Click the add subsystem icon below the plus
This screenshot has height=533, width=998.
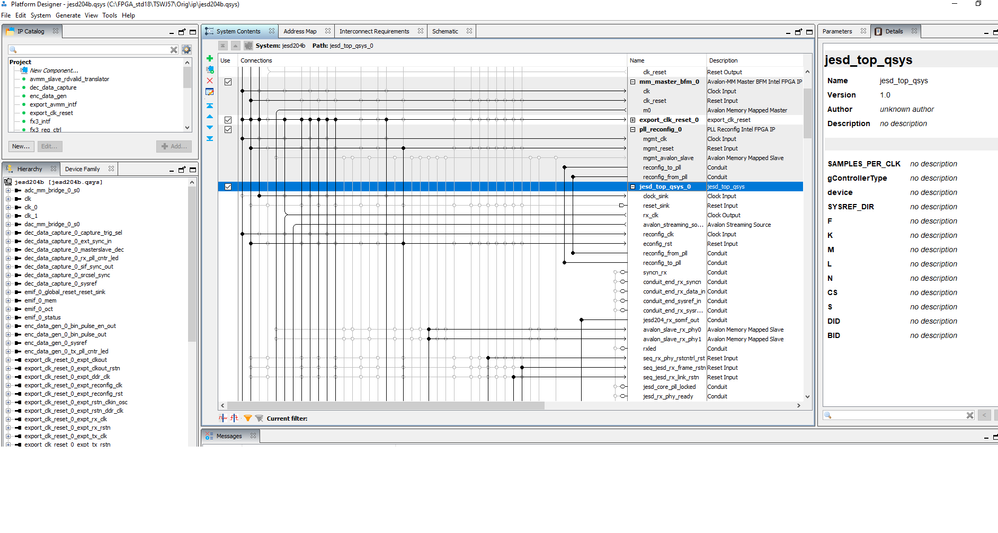click(210, 70)
